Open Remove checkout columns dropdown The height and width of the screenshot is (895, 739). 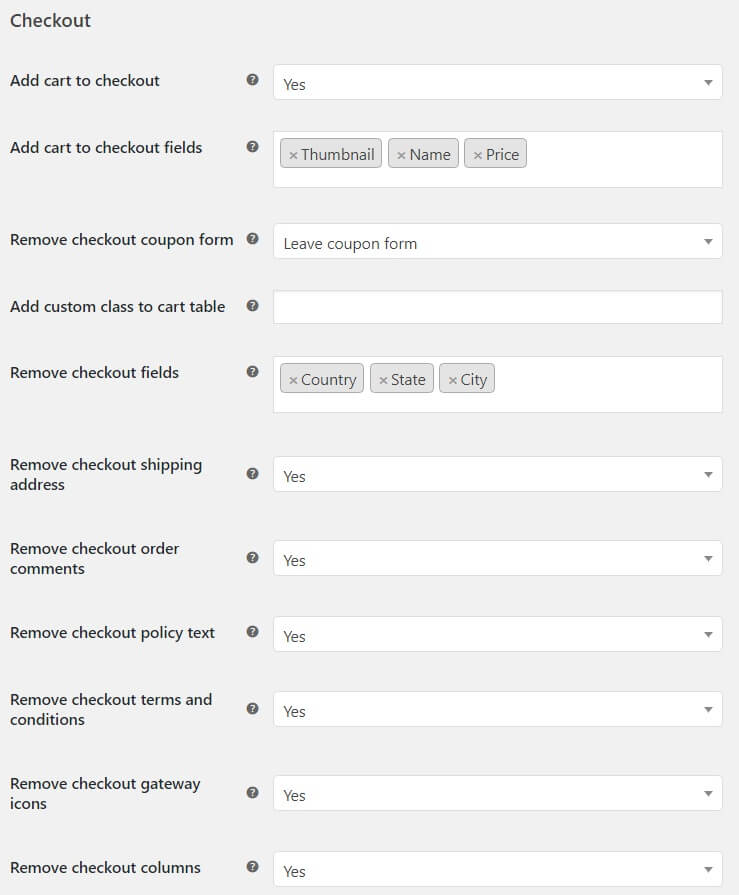coord(498,869)
